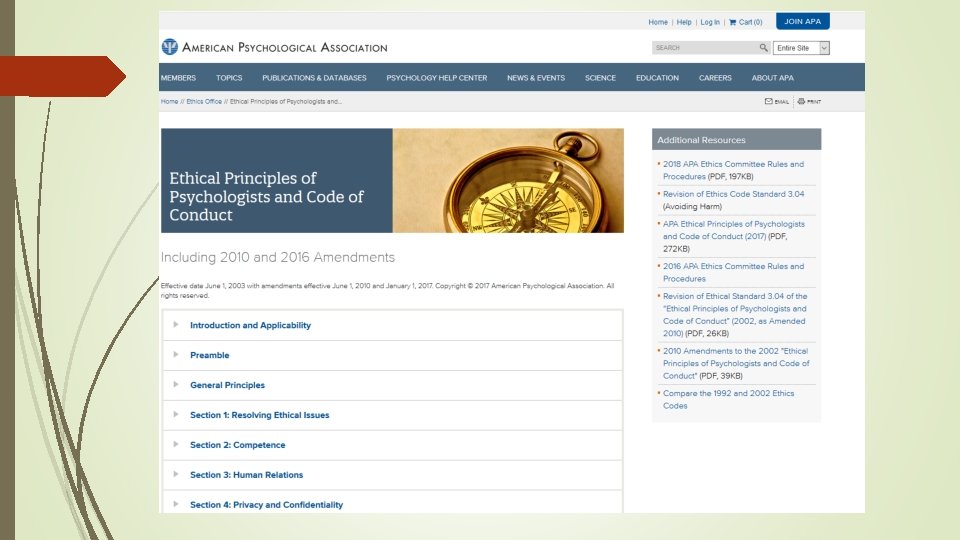Open the Preamble section

pyautogui.click(x=209, y=355)
